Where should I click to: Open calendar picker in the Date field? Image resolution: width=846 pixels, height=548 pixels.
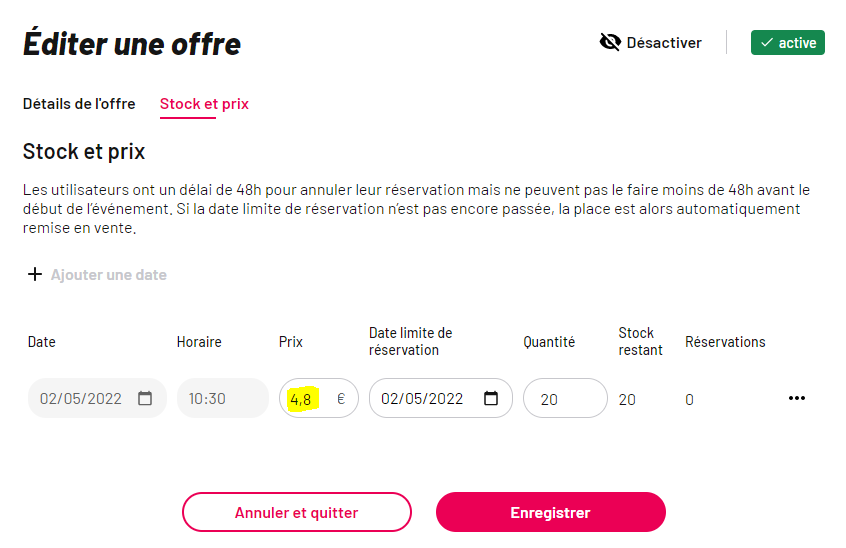click(145, 398)
